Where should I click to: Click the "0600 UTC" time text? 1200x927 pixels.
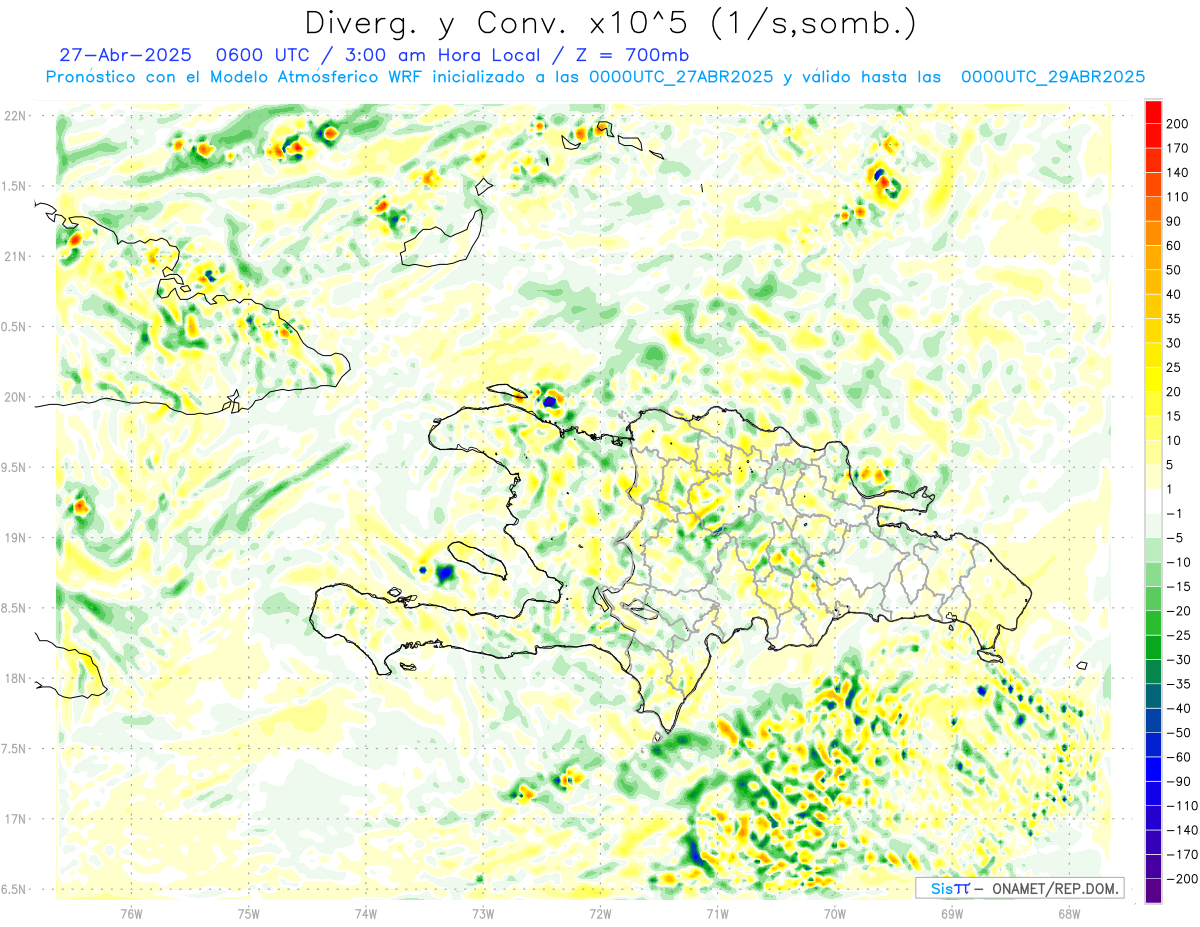[x=264, y=55]
